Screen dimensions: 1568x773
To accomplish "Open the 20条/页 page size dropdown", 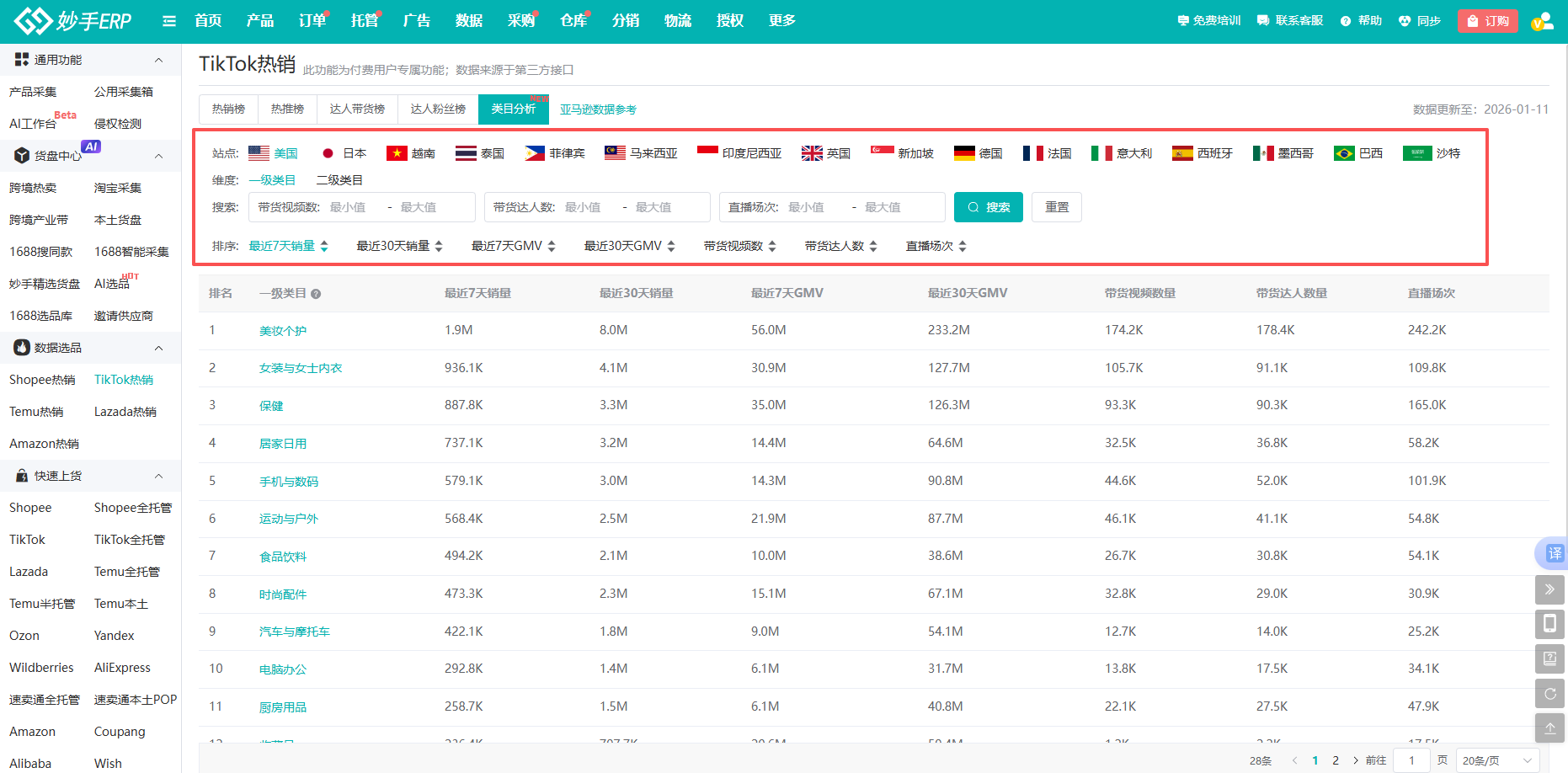I will point(1497,760).
